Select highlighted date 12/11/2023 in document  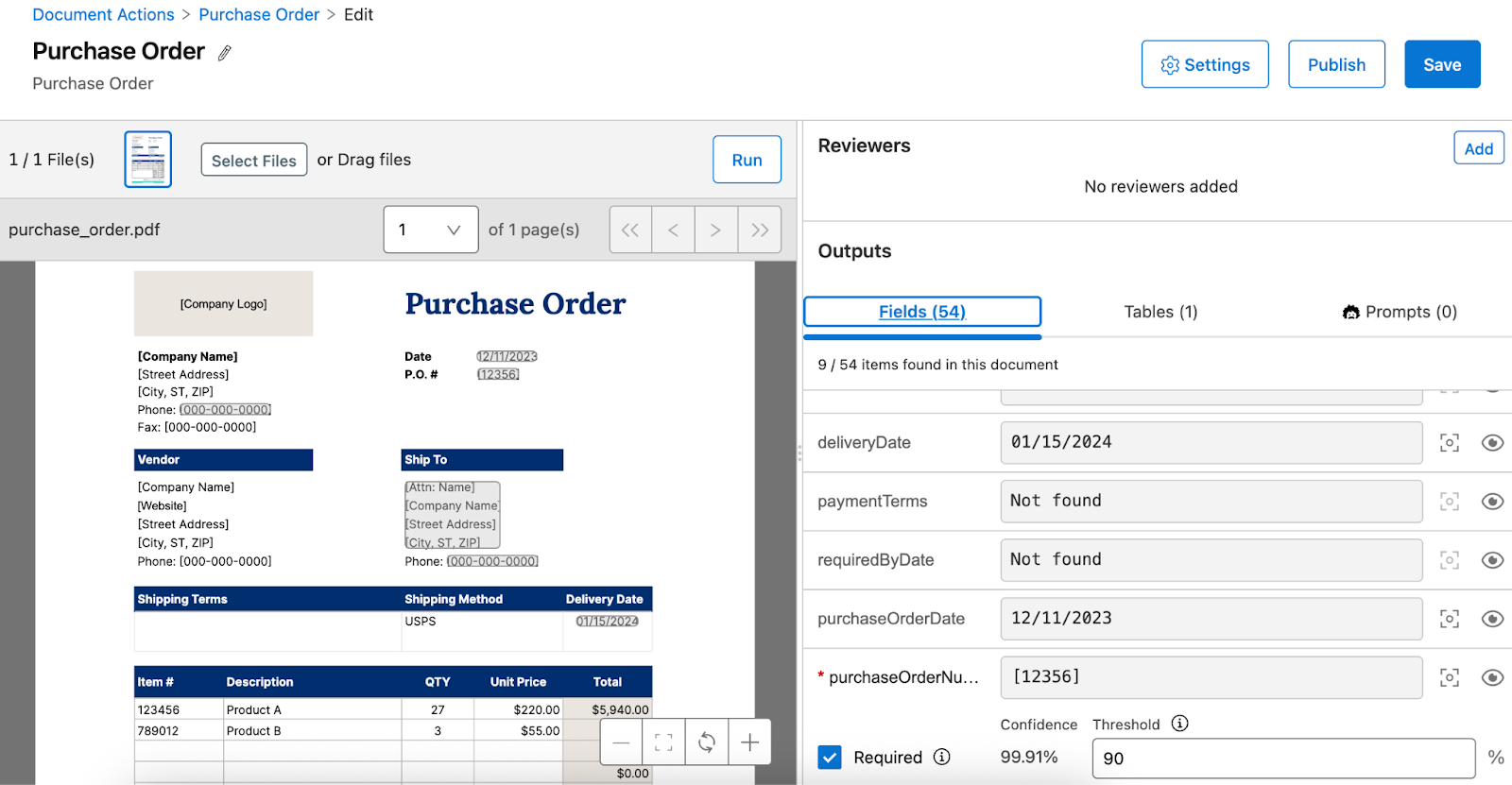pos(507,356)
